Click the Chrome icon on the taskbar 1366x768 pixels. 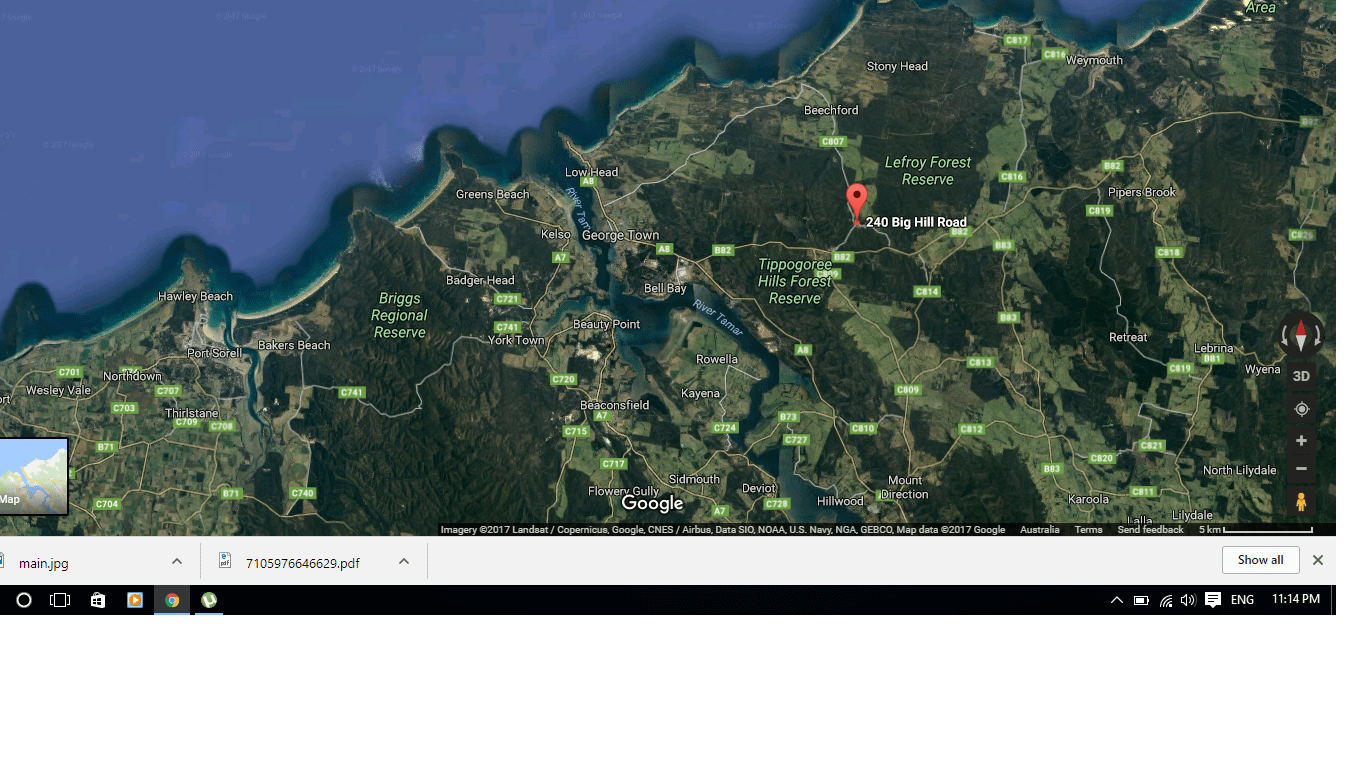point(172,600)
